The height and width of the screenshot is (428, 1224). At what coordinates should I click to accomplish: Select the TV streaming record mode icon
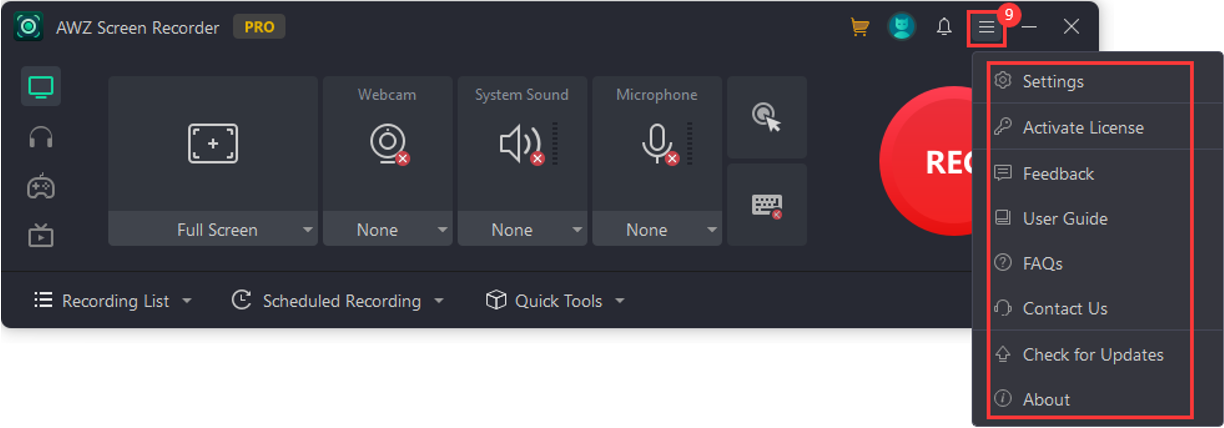[x=41, y=236]
